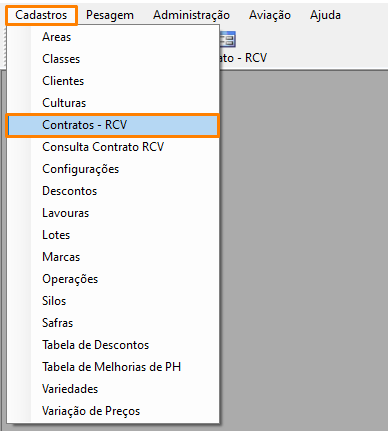Select Tabela de Melhorias de PH
Image resolution: width=388 pixels, height=431 pixels.
click(x=113, y=367)
